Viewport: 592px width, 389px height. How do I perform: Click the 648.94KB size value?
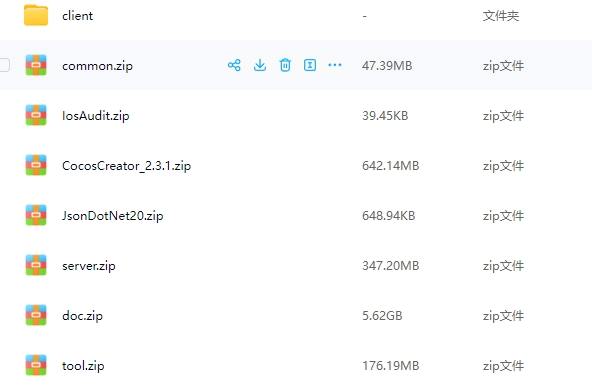click(388, 216)
